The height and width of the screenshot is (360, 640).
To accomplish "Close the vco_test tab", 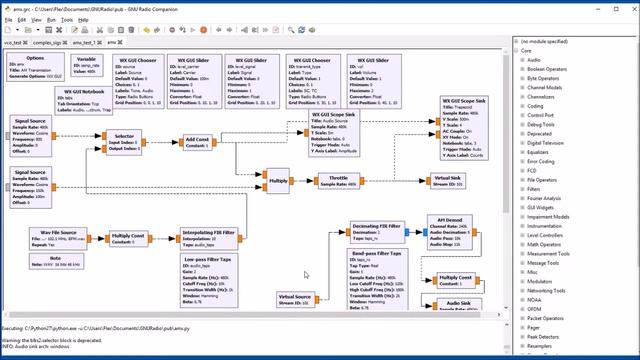I will [25, 42].
